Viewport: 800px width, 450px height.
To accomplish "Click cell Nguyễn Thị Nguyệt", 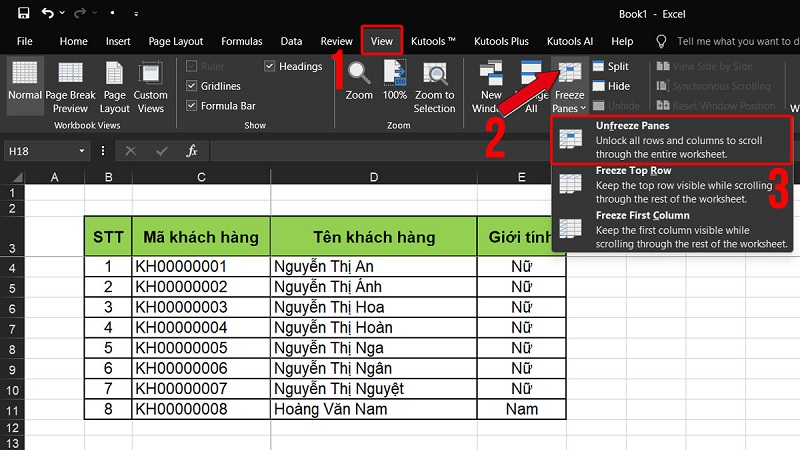I will [x=374, y=389].
